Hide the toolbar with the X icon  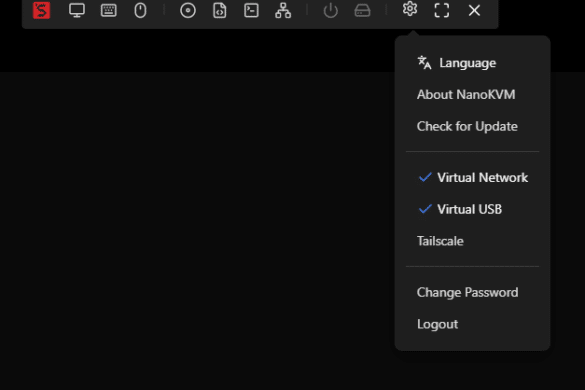click(x=474, y=10)
